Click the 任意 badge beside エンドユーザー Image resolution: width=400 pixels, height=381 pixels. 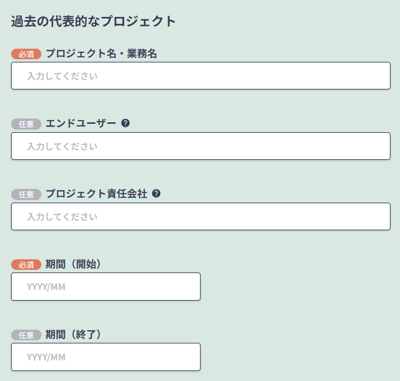(26, 124)
